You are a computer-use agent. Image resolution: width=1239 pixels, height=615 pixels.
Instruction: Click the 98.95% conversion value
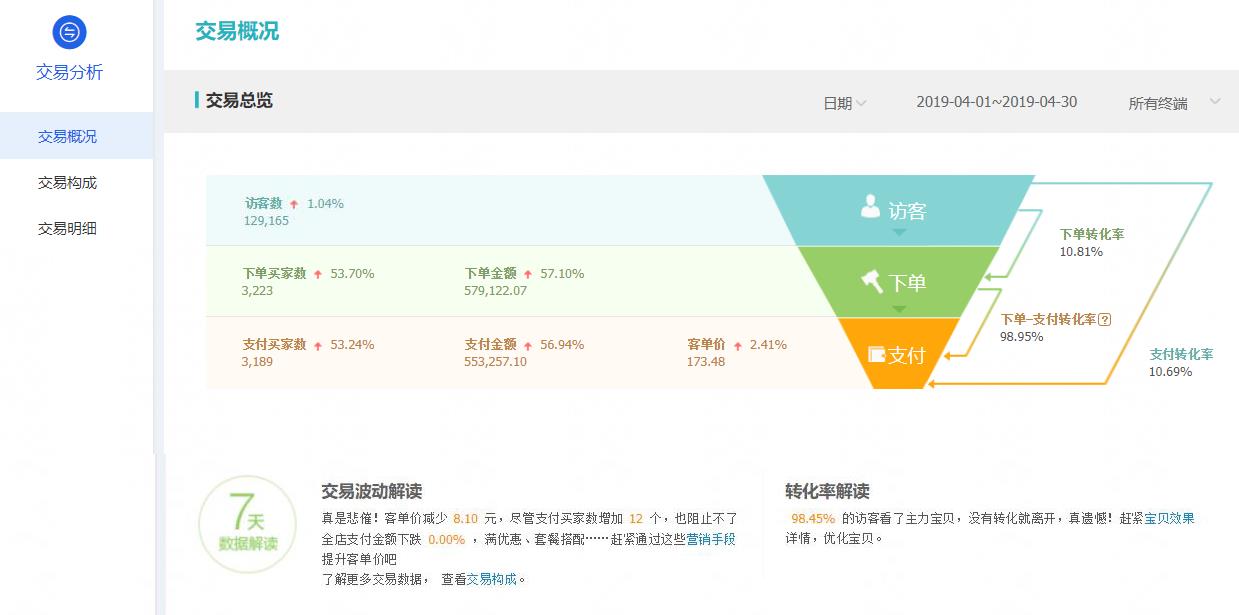1022,337
